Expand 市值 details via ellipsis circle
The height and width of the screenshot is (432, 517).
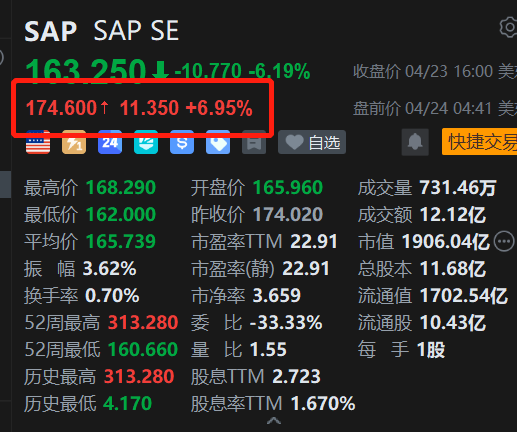pos(504,241)
